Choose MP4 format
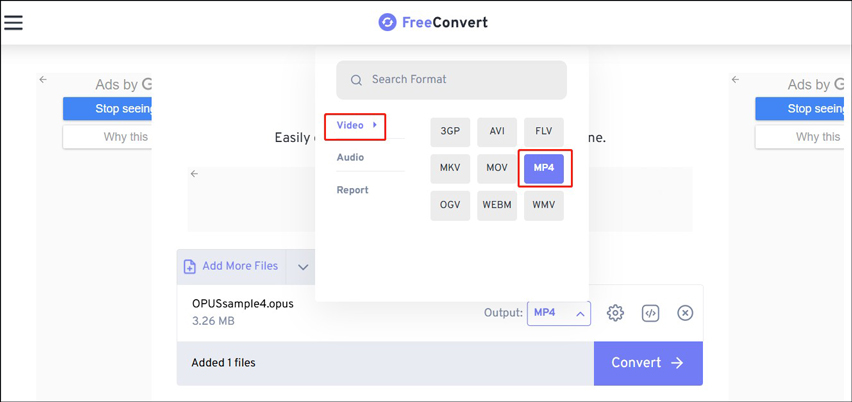The image size is (852, 402). pyautogui.click(x=543, y=168)
